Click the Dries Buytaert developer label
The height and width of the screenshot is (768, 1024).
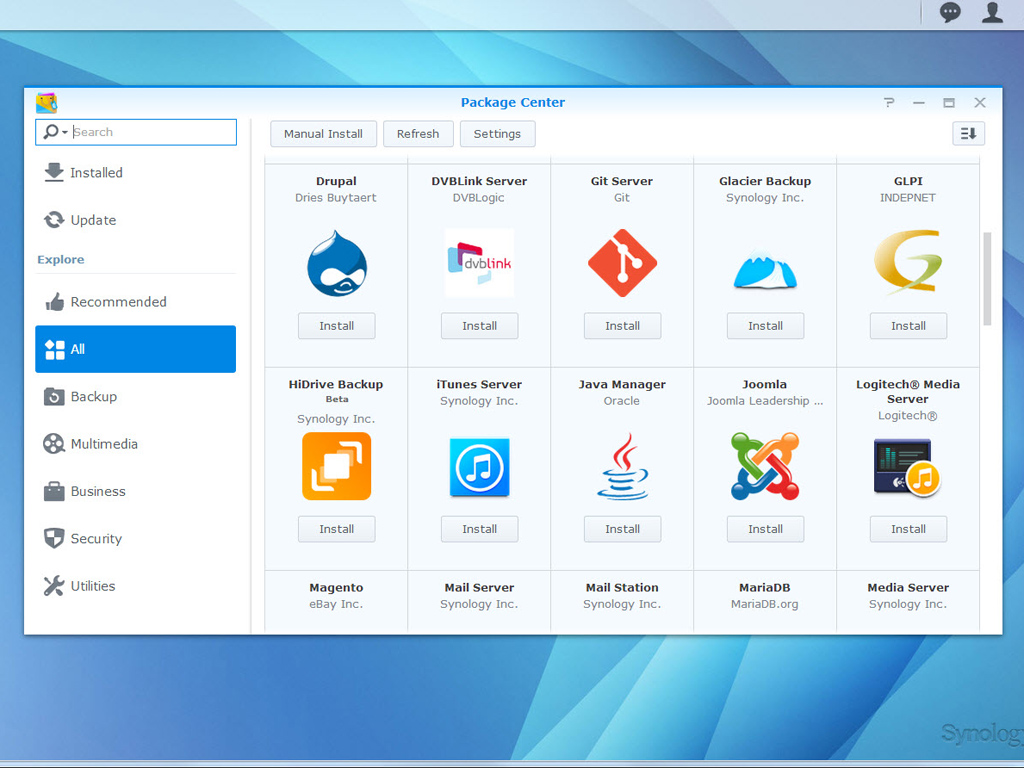pos(336,197)
